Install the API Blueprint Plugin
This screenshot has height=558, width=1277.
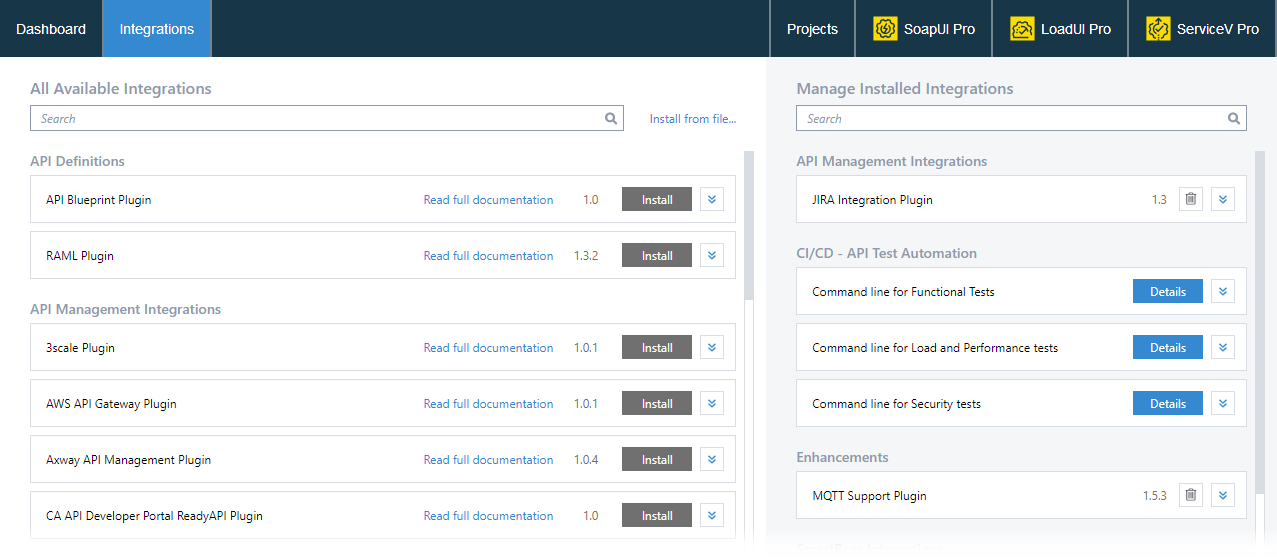[x=657, y=199]
